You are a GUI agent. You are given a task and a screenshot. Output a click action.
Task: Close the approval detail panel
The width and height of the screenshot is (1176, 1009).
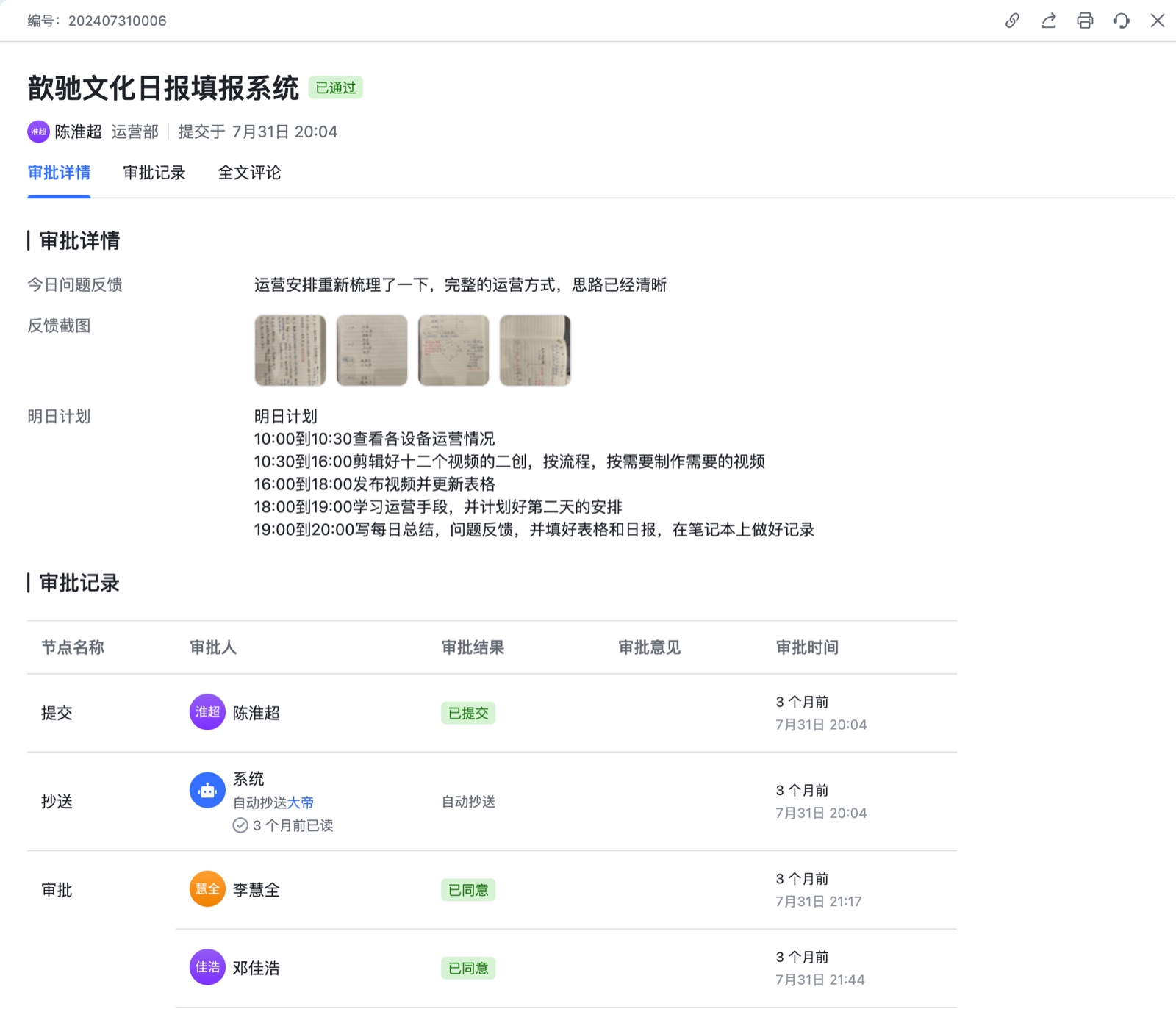[x=1158, y=21]
